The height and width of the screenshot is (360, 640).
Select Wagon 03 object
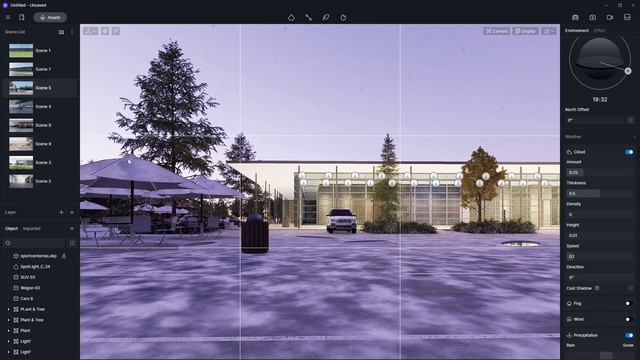(30, 288)
